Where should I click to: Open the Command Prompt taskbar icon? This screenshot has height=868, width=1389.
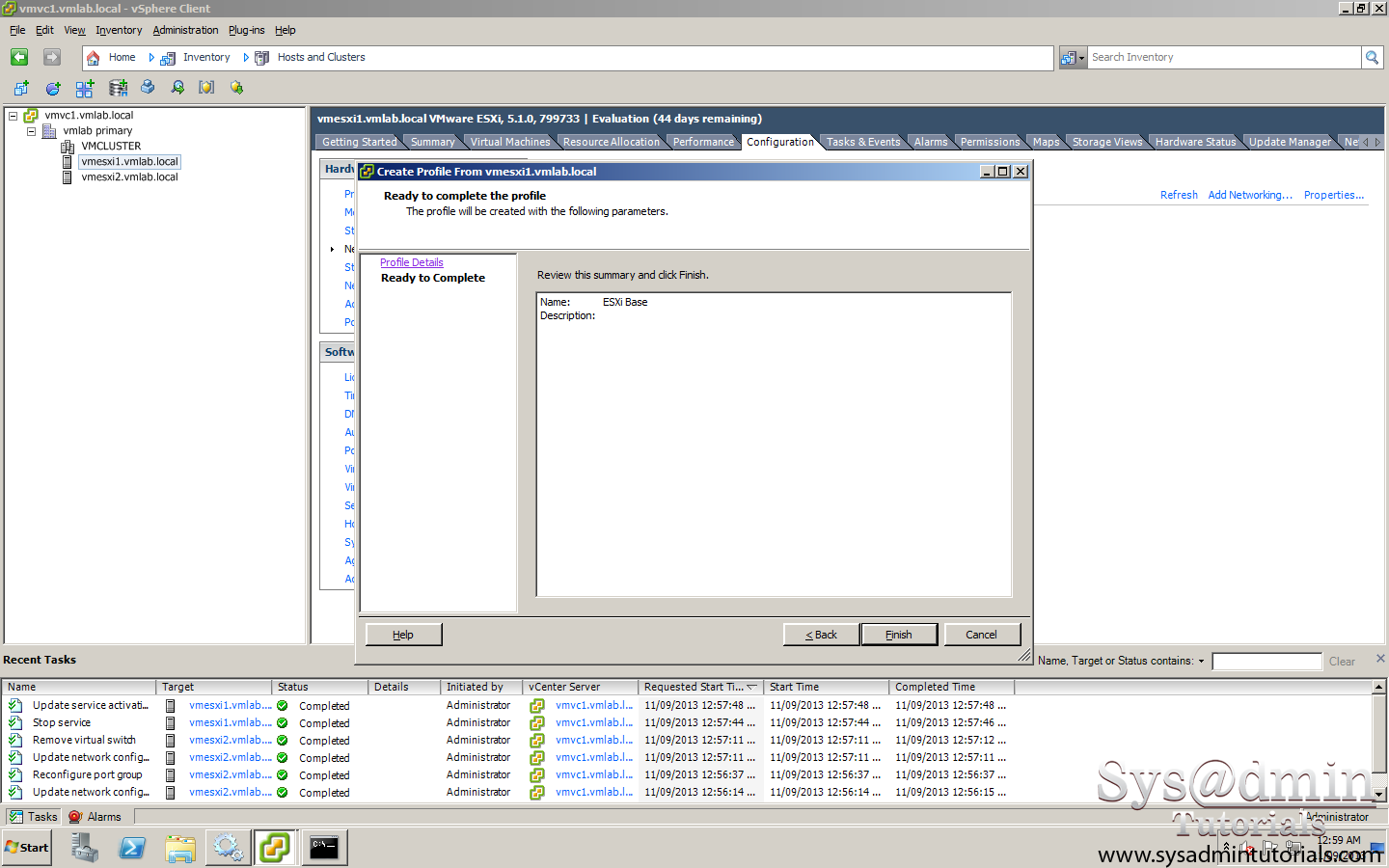click(324, 848)
